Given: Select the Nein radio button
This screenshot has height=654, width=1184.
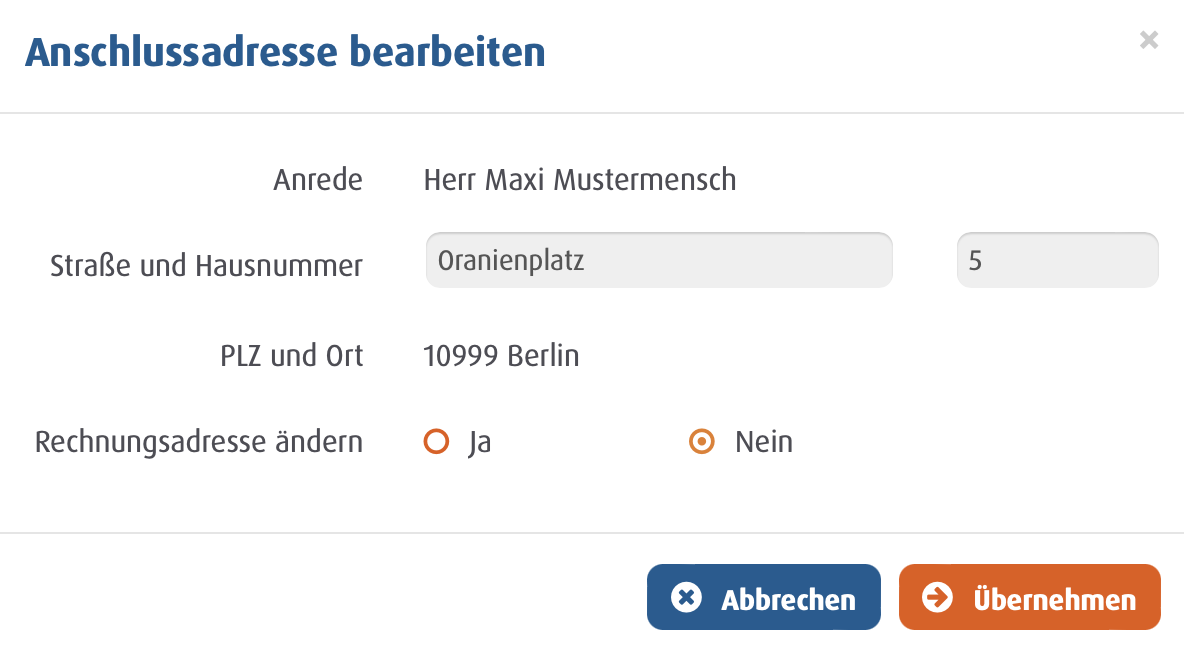Looking at the screenshot, I should coord(701,441).
